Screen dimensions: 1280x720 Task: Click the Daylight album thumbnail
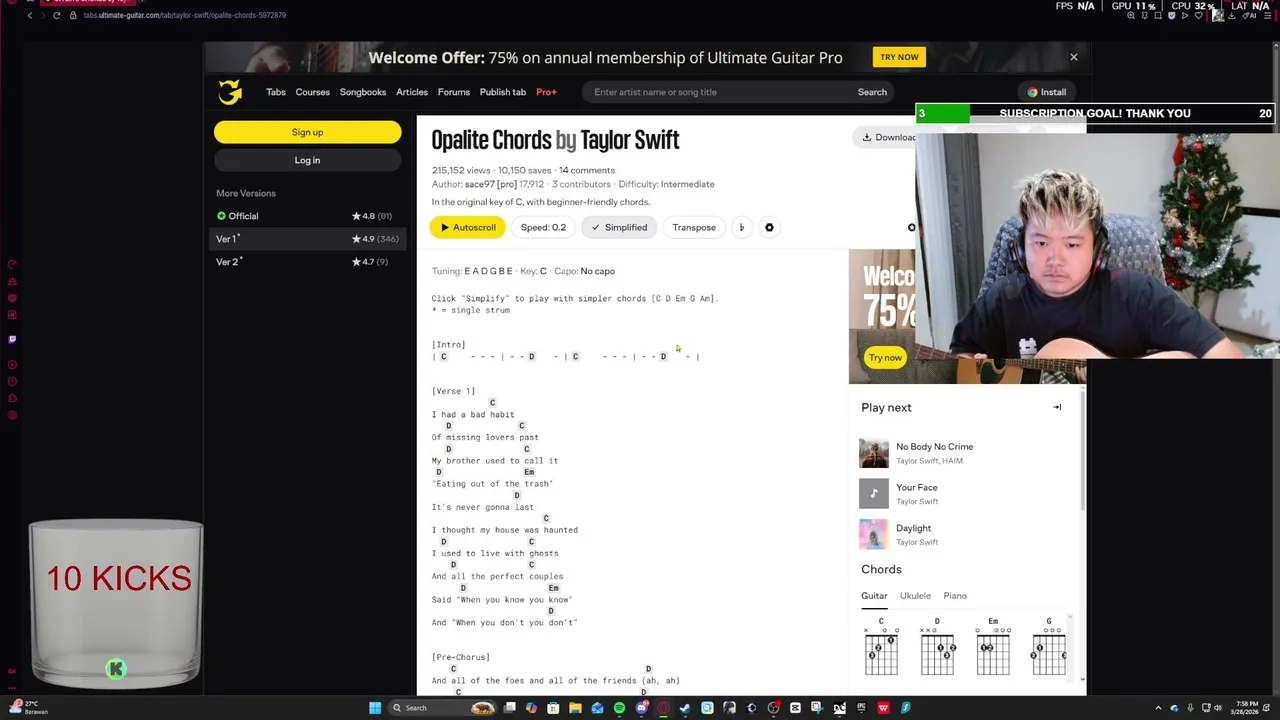tap(874, 534)
